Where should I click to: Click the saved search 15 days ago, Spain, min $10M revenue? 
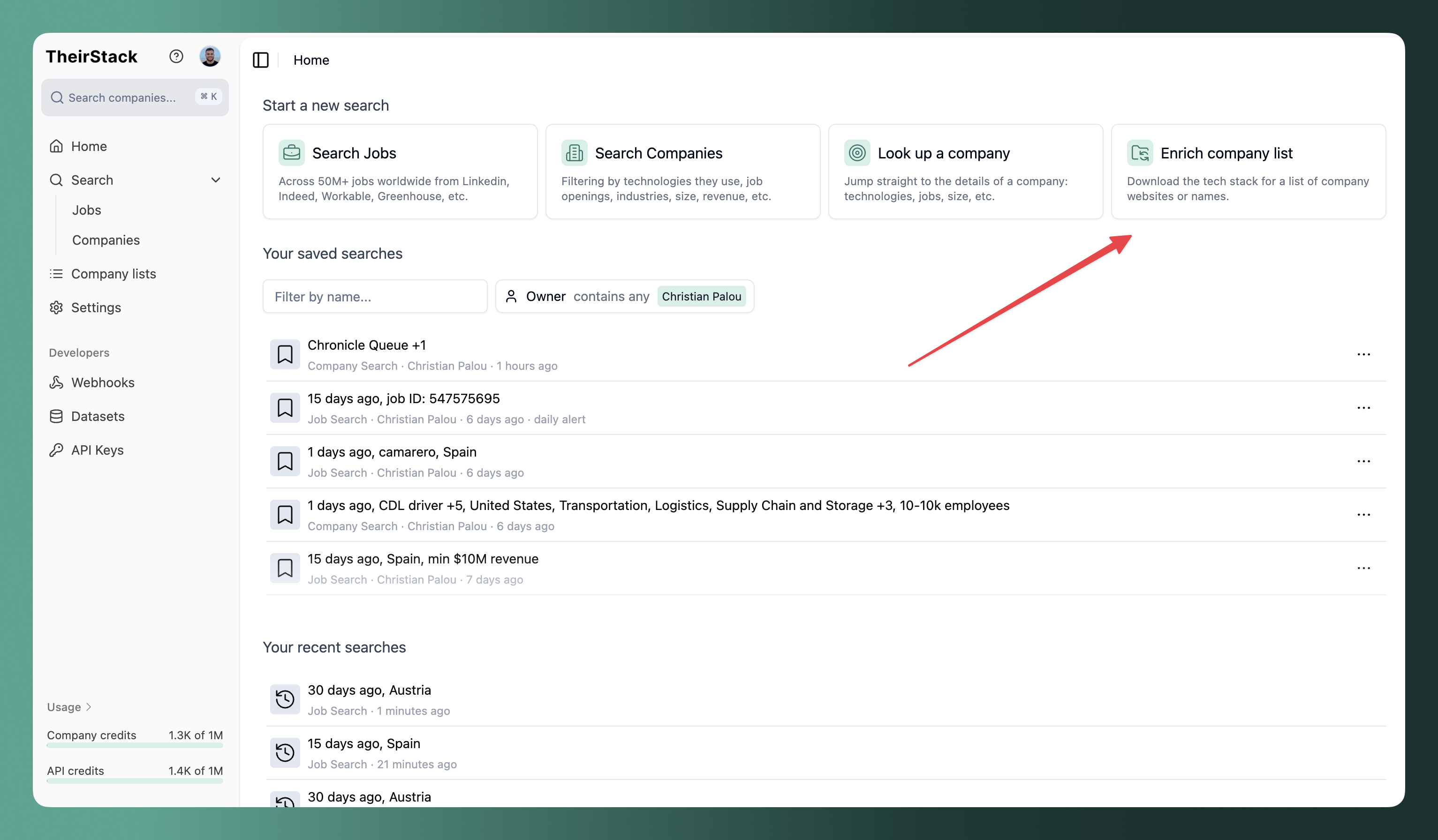(422, 559)
